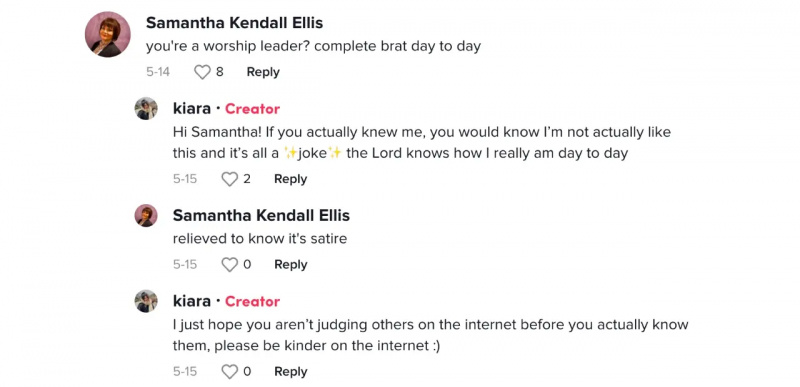
Task: Reply to kiara's 'judging others' comment
Action: pyautogui.click(x=290, y=372)
